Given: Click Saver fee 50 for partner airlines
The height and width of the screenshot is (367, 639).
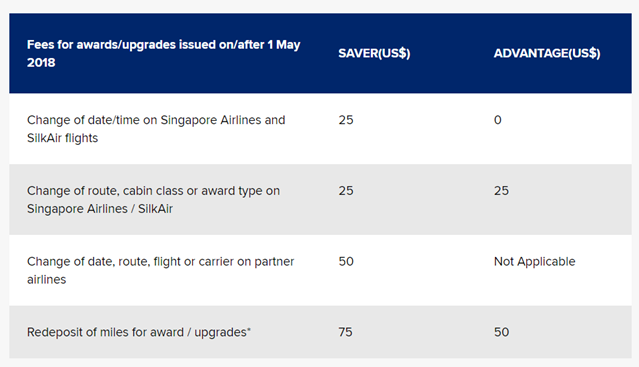Looking at the screenshot, I should (346, 262).
